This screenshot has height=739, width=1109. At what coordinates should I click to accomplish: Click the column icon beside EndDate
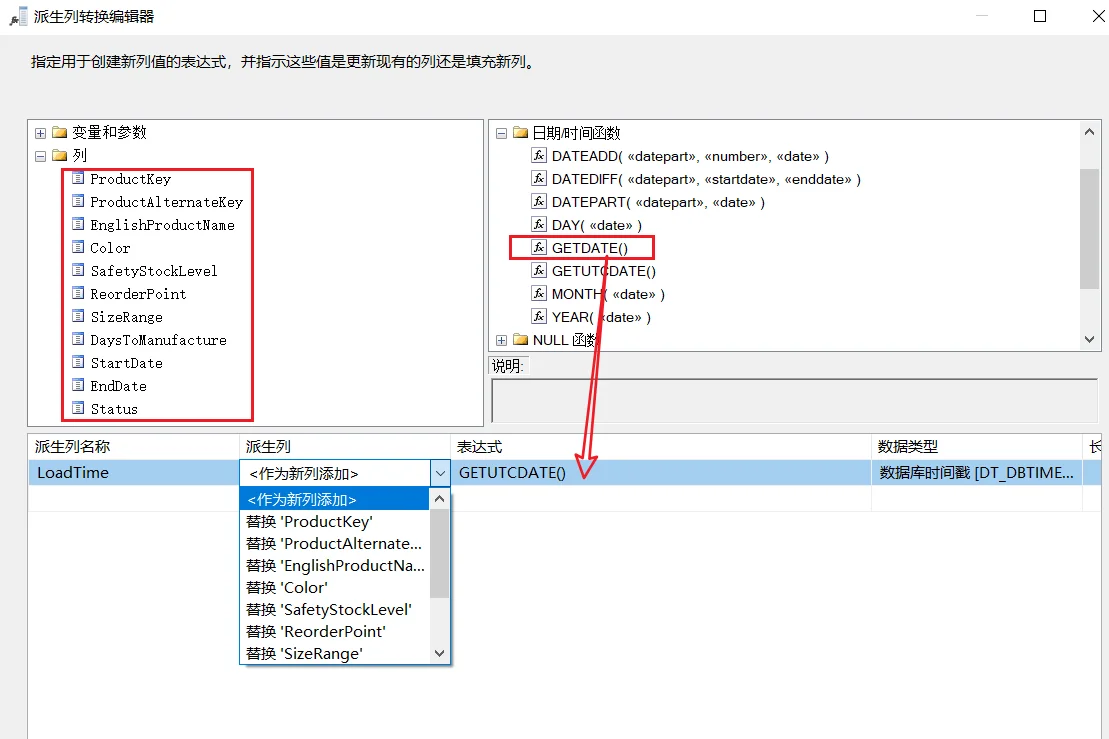[79, 385]
